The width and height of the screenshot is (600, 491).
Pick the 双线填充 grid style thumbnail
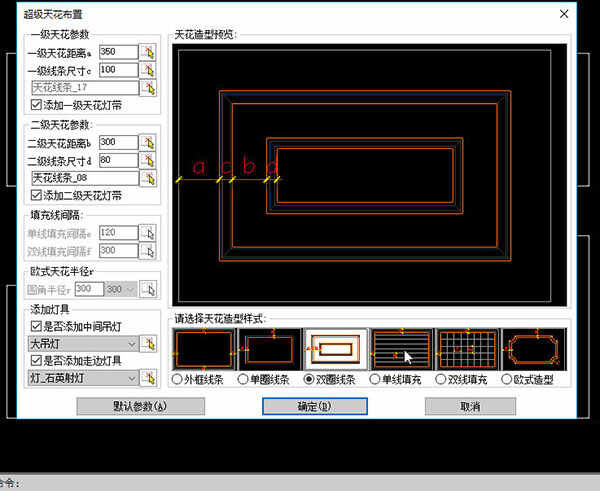[467, 349]
